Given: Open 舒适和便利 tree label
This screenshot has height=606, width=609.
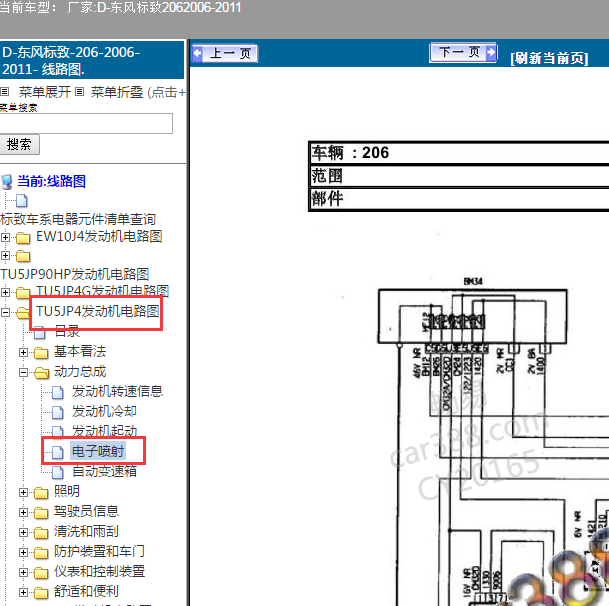Looking at the screenshot, I should point(86,591).
